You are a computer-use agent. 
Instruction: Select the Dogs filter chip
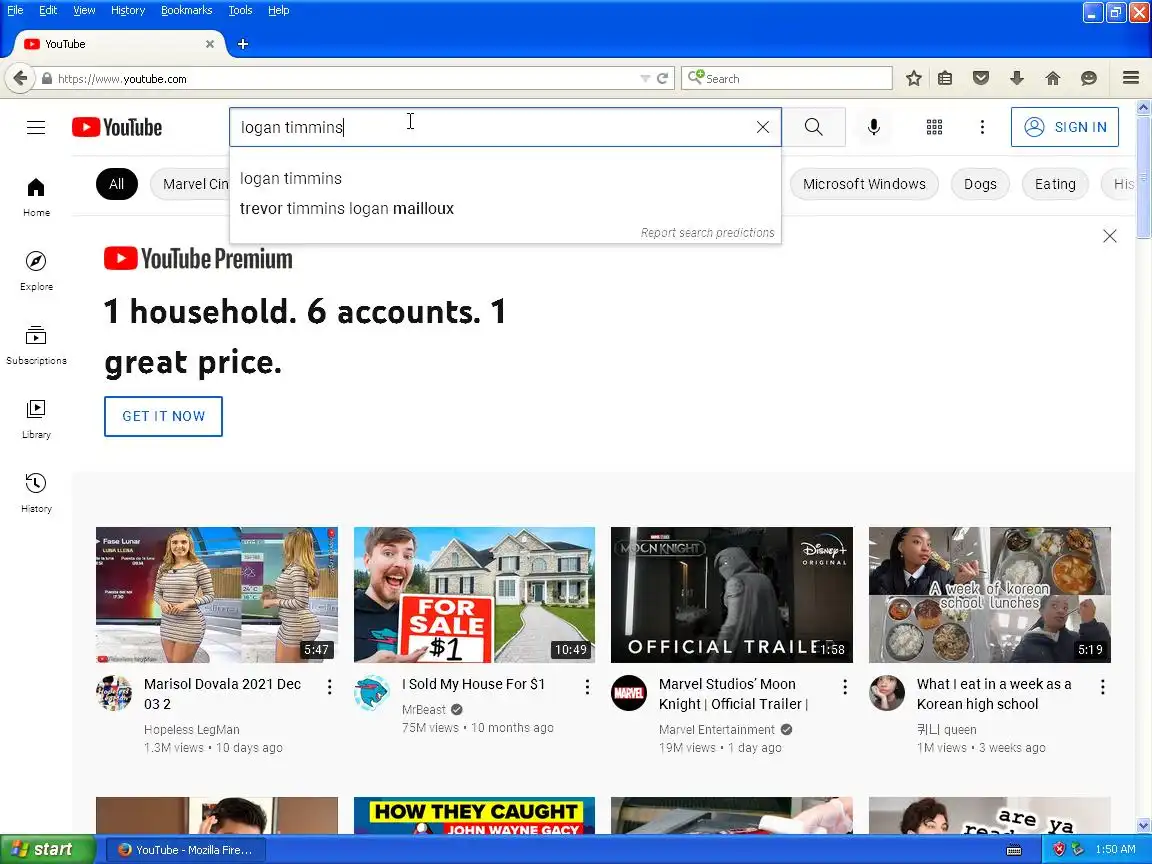point(980,184)
